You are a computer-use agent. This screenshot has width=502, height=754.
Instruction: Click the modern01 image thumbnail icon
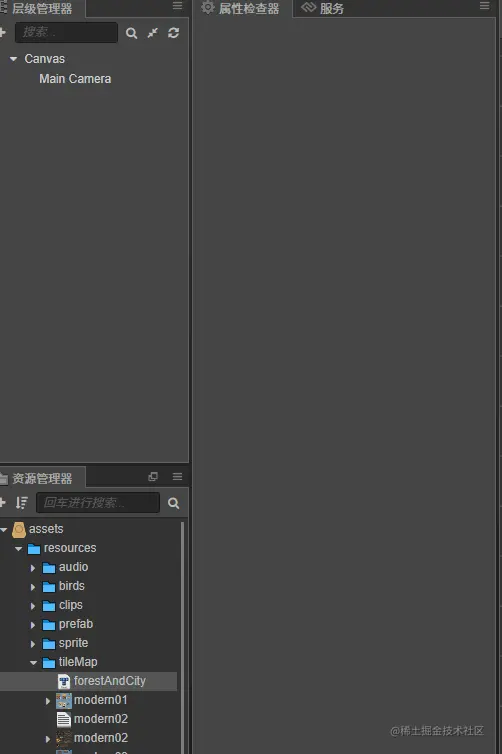click(64, 701)
